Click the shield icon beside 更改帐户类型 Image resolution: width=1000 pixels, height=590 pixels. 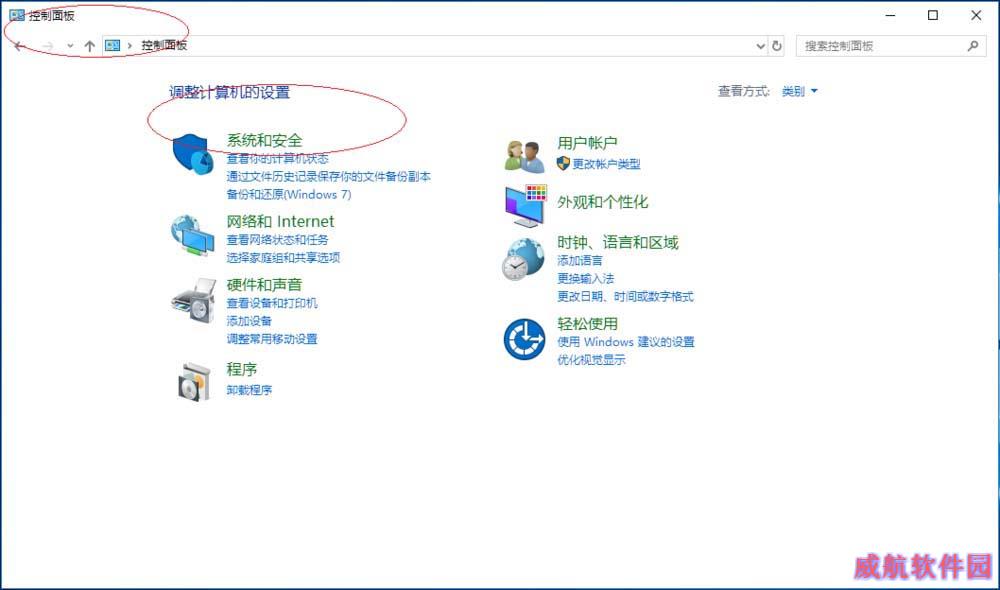coord(563,163)
